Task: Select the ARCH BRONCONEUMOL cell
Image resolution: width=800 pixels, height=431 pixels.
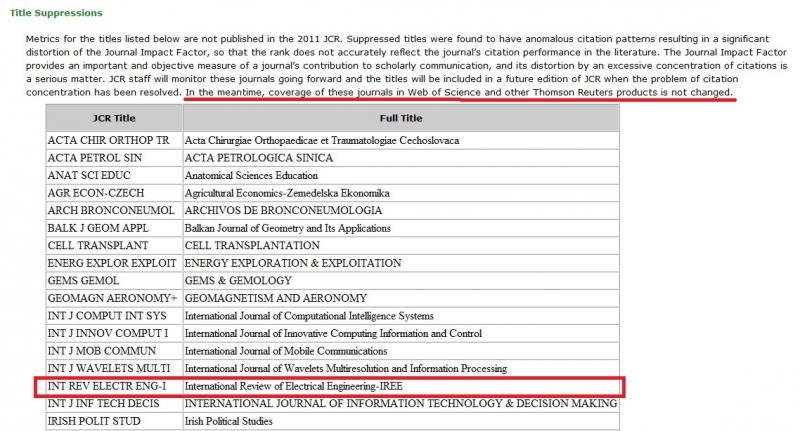Action: pyautogui.click(x=114, y=211)
